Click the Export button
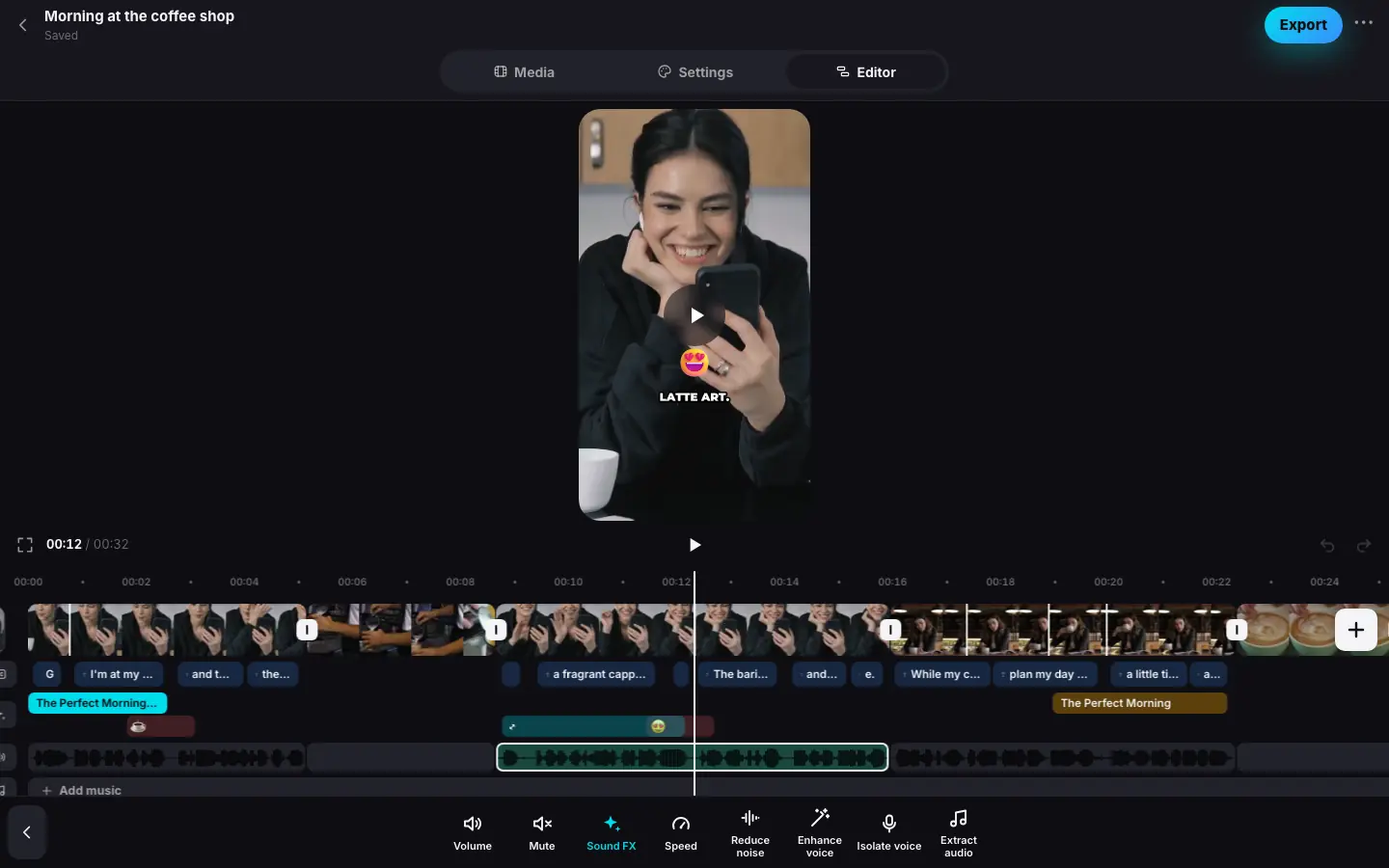Image resolution: width=1389 pixels, height=868 pixels. [1303, 25]
